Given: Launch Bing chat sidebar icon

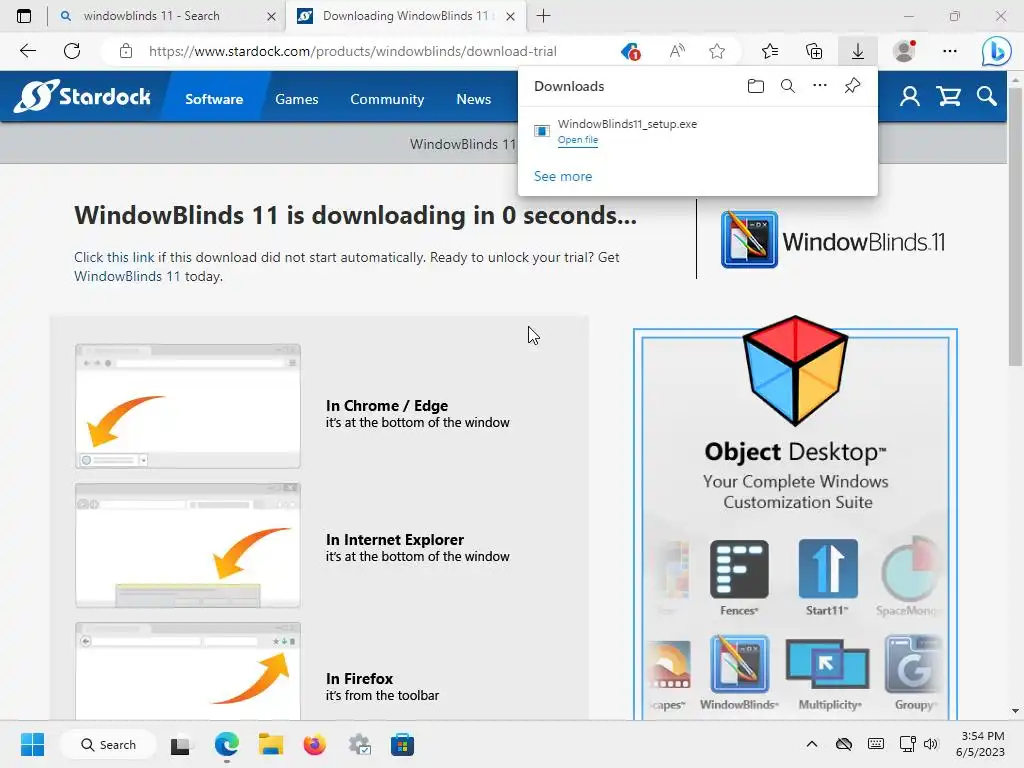Looking at the screenshot, I should [996, 51].
